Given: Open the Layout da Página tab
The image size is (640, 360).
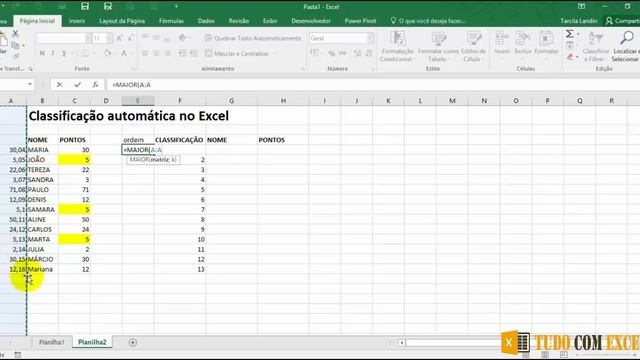Looking at the screenshot, I should tap(122, 21).
